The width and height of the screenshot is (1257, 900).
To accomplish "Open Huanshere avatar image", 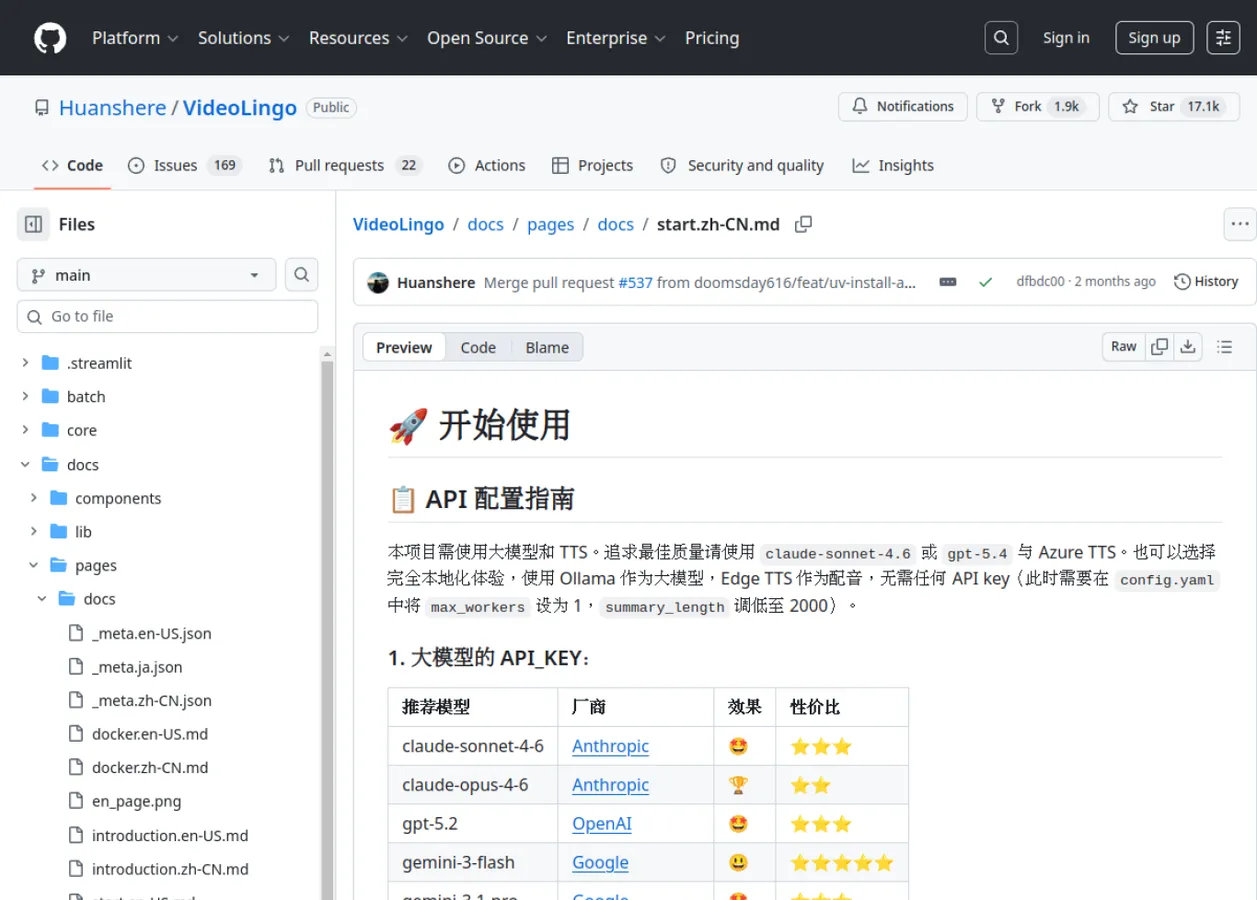I will (378, 282).
